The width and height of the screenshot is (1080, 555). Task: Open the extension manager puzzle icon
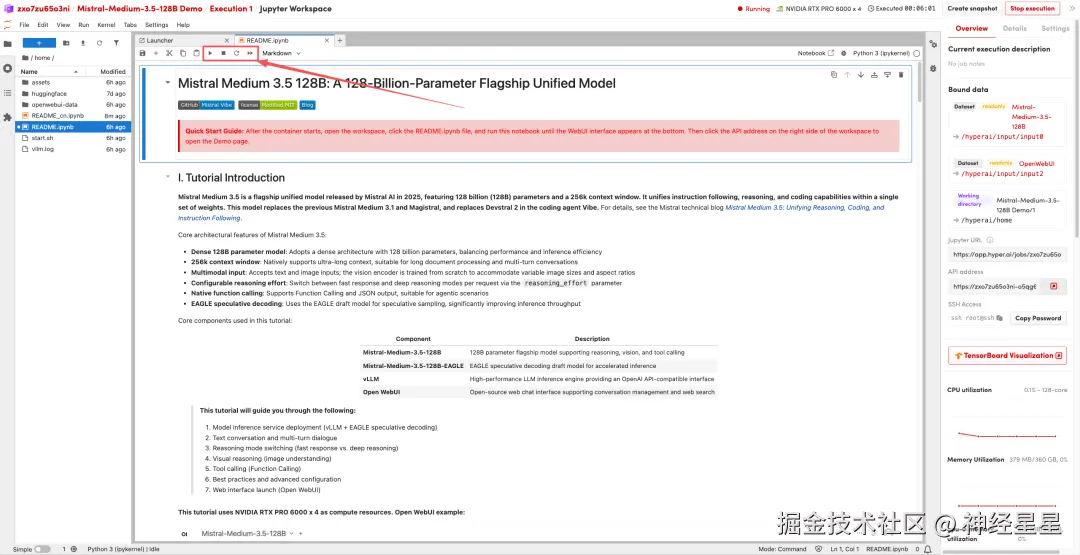pyautogui.click(x=8, y=117)
